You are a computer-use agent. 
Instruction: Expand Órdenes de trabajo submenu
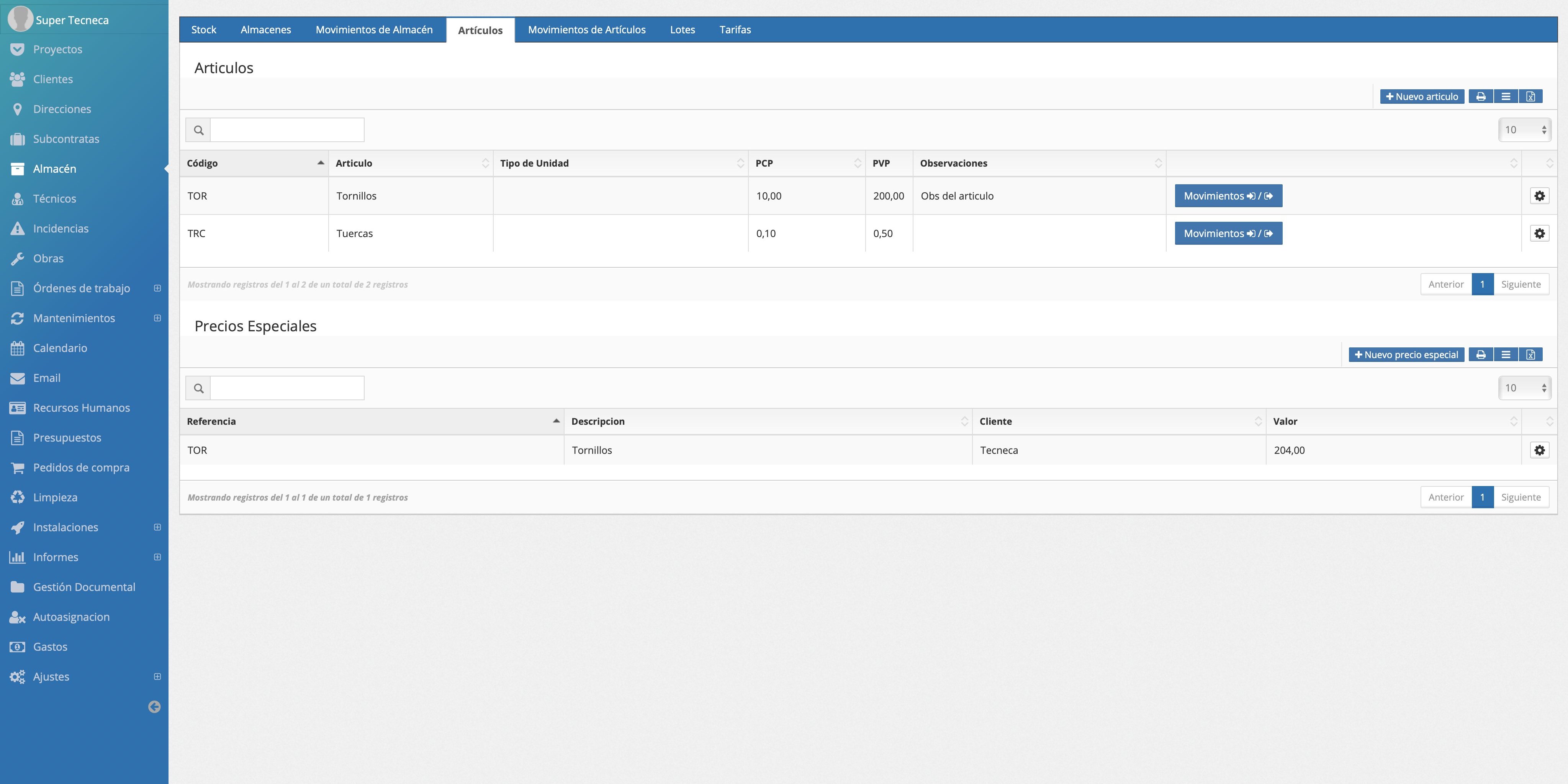pos(157,288)
